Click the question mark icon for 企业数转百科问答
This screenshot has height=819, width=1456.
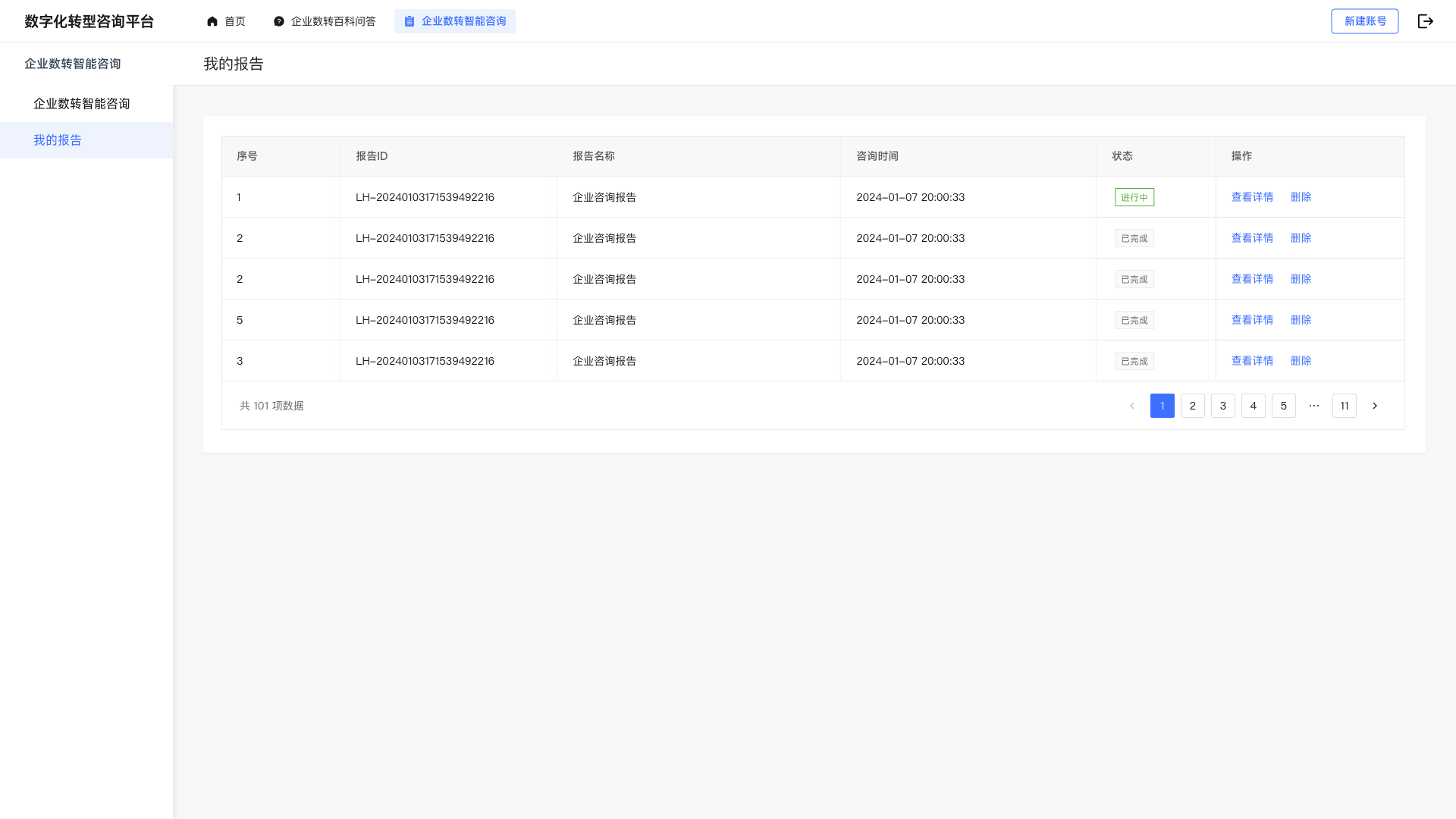pyautogui.click(x=279, y=21)
